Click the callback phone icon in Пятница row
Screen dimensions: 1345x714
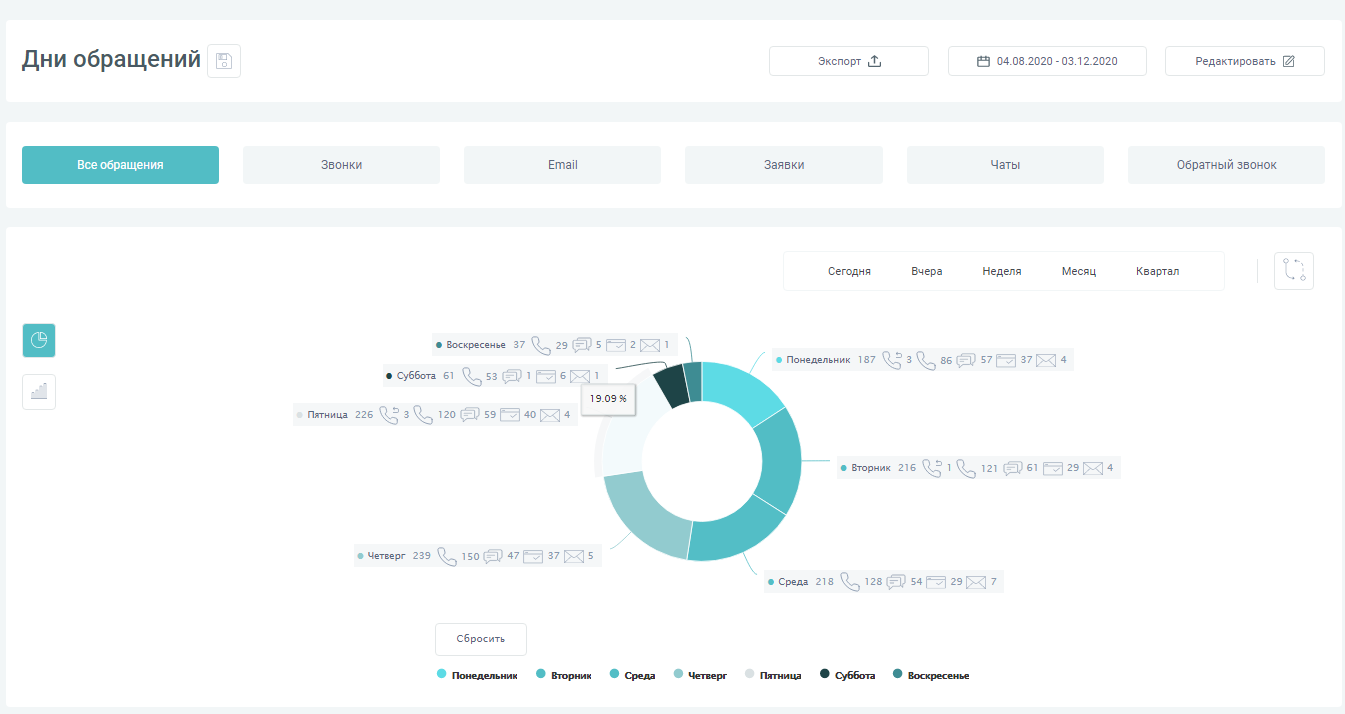pyautogui.click(x=389, y=414)
